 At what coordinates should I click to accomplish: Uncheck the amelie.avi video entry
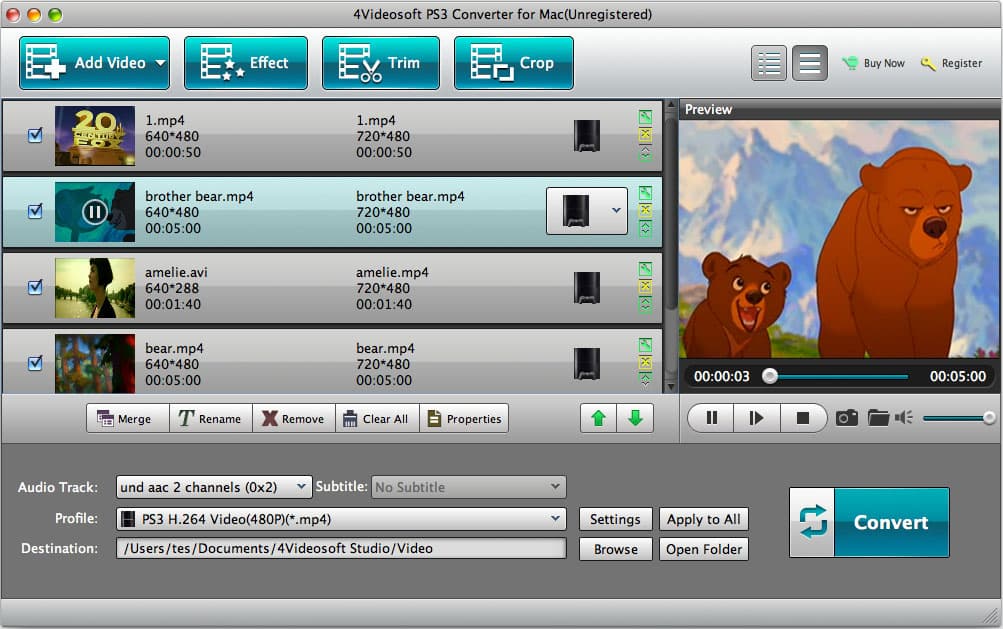click(x=35, y=287)
